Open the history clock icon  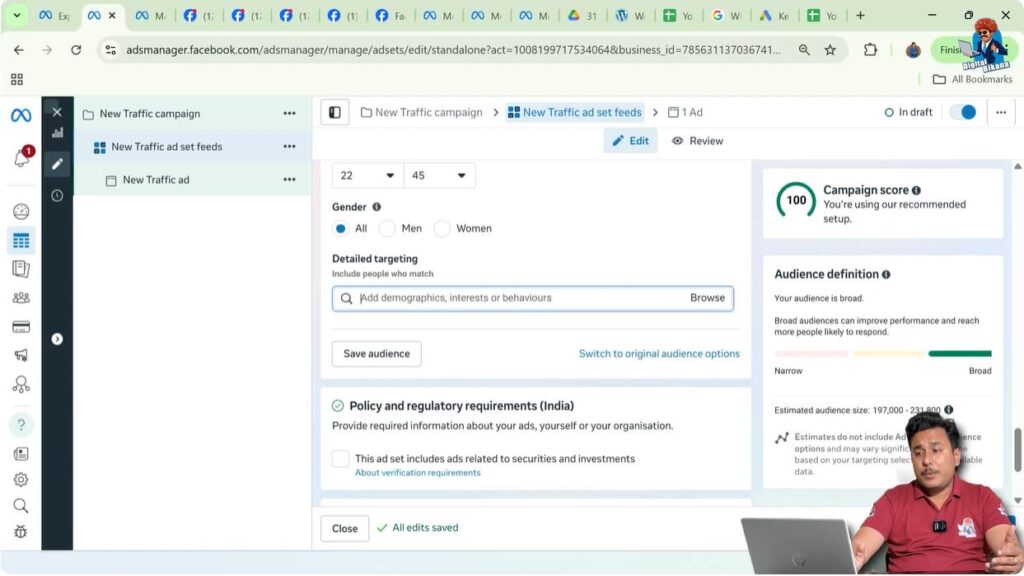pos(57,195)
